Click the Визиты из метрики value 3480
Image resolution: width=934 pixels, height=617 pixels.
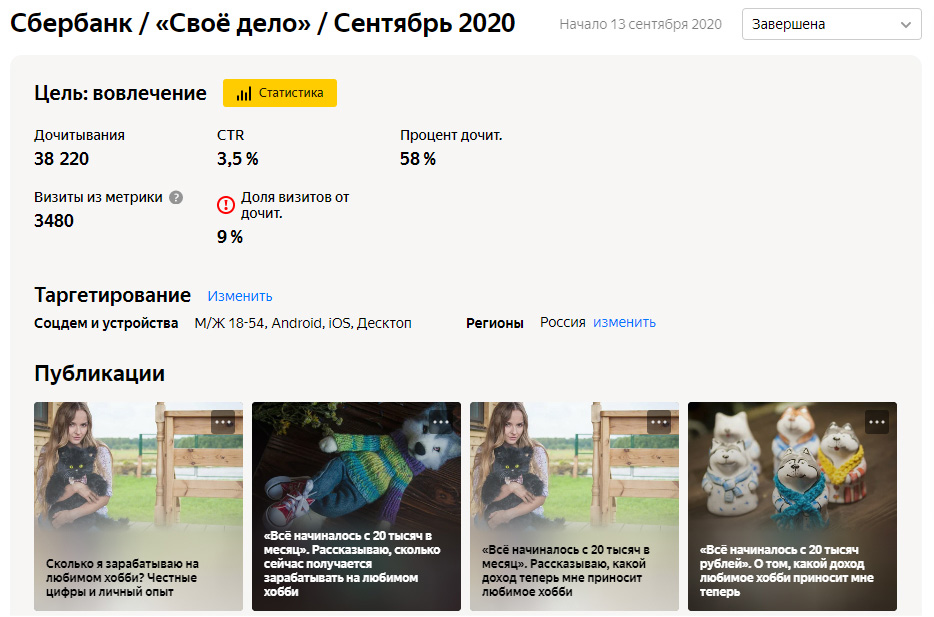(x=54, y=221)
